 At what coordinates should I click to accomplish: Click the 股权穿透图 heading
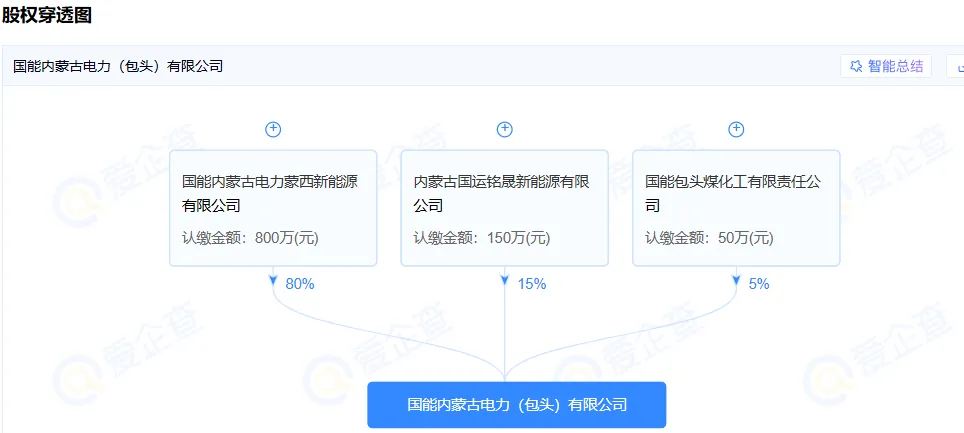click(x=46, y=15)
